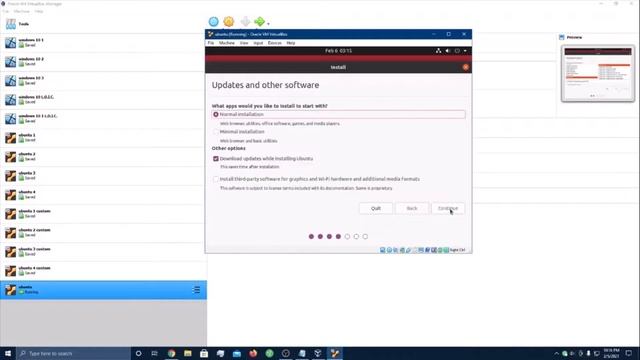
Task: Select the 'ubuntu 3' virtual machine
Action: 103,176
